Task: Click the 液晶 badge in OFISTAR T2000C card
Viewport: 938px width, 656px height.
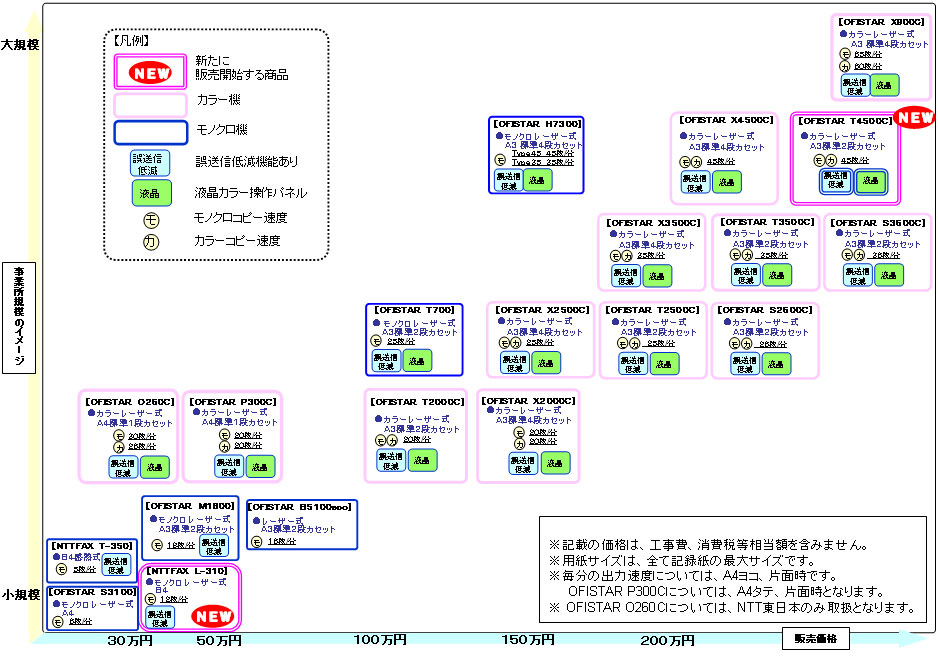Action: [x=422, y=460]
